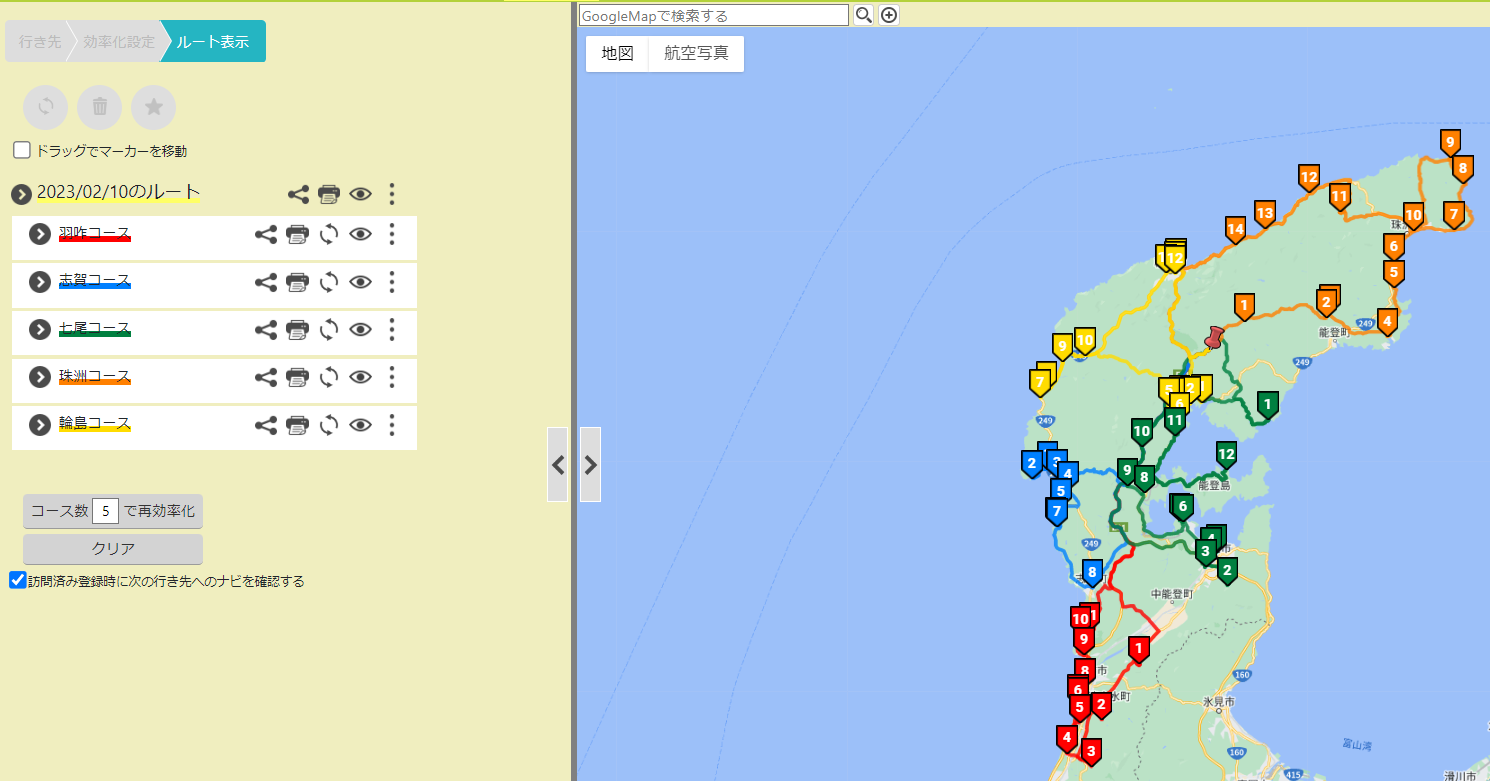Switch the map to 航空写真 view
The image size is (1490, 781).
click(x=696, y=54)
